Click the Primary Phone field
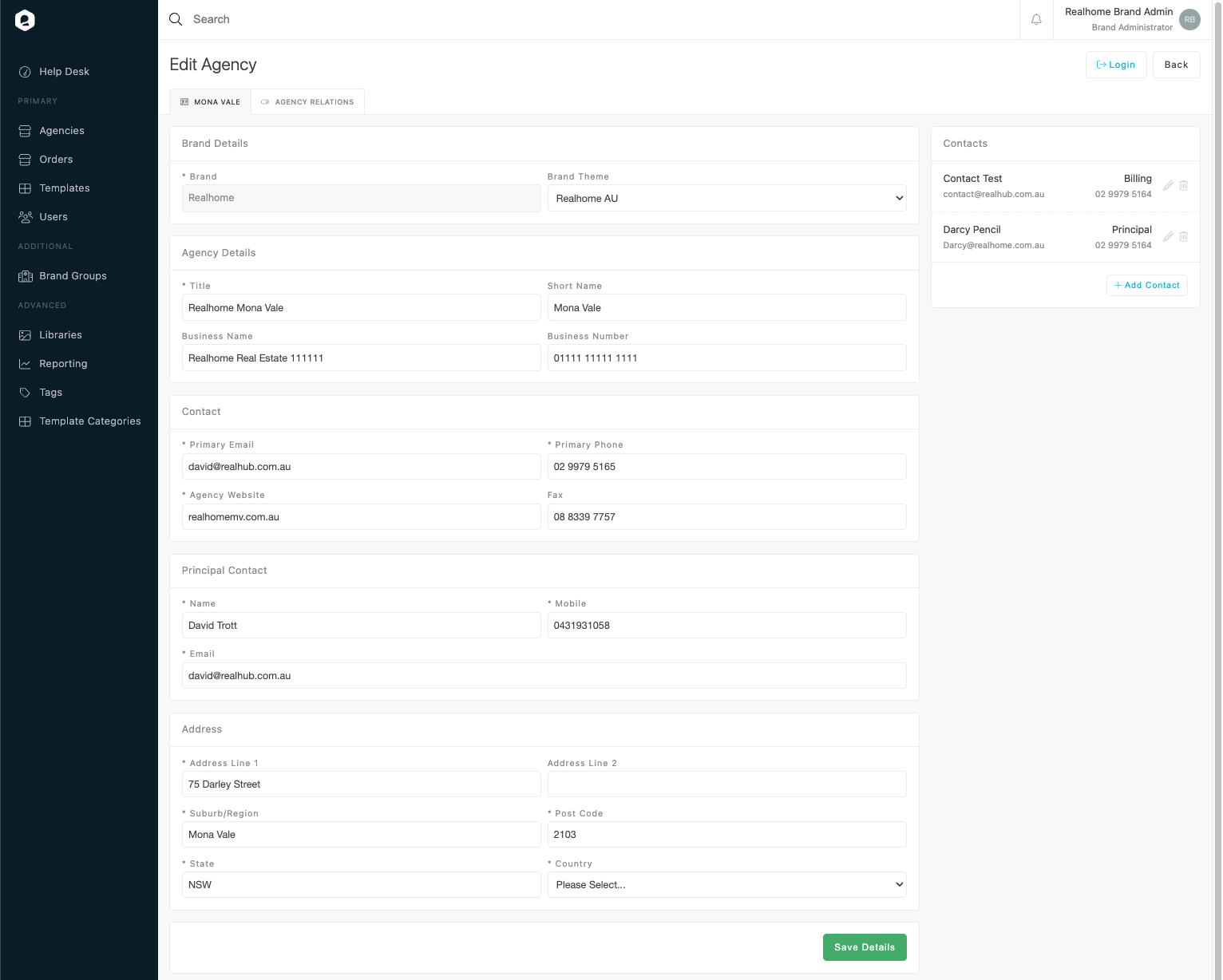 click(726, 467)
